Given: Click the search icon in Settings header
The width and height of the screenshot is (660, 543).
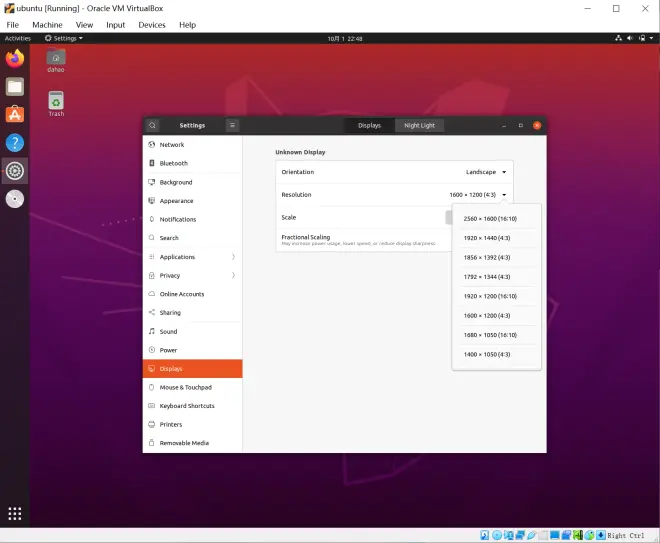Looking at the screenshot, I should [152, 125].
